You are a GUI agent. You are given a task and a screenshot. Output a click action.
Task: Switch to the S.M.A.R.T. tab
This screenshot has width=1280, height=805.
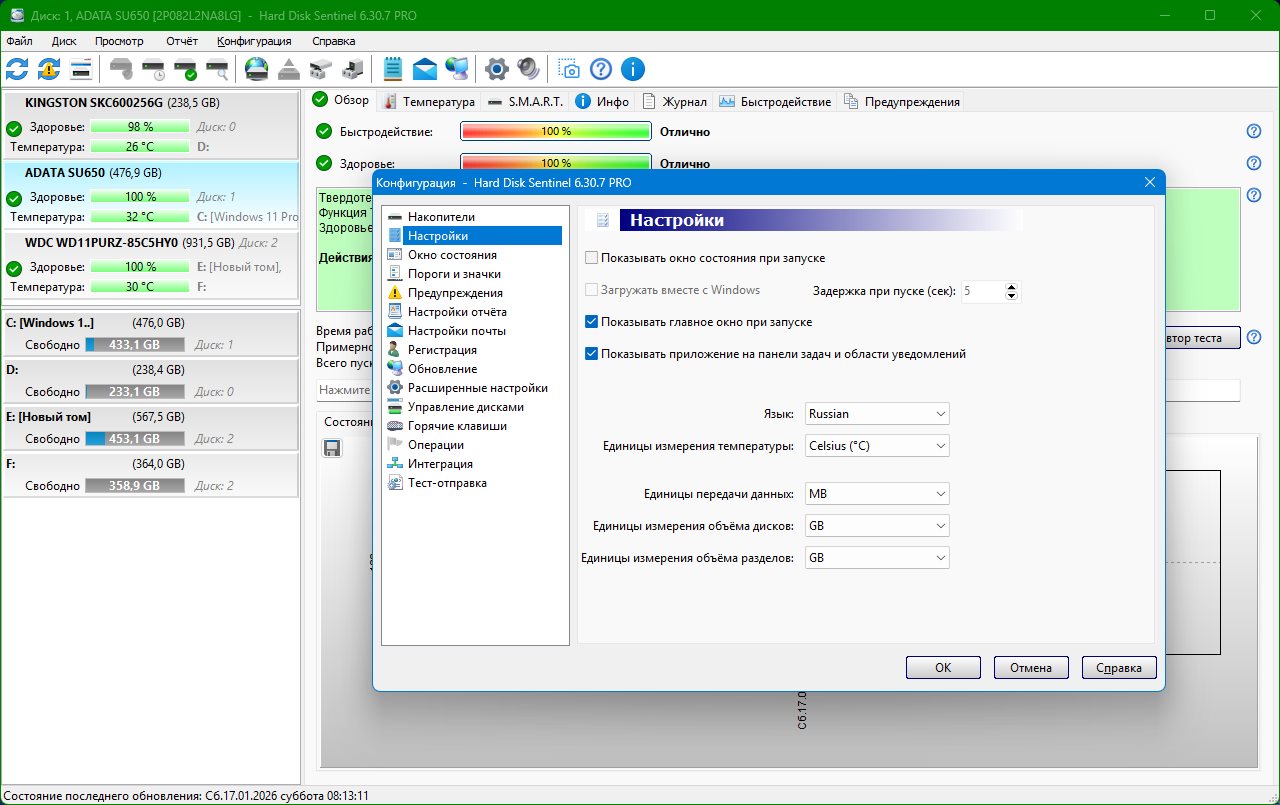point(526,101)
